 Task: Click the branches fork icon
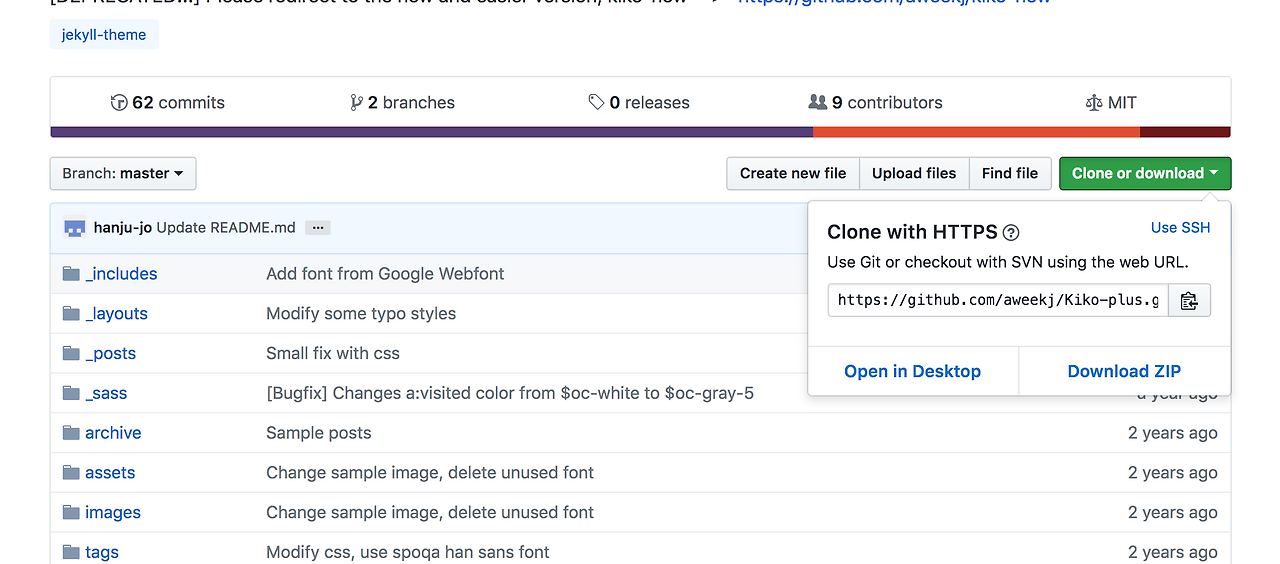click(x=356, y=102)
